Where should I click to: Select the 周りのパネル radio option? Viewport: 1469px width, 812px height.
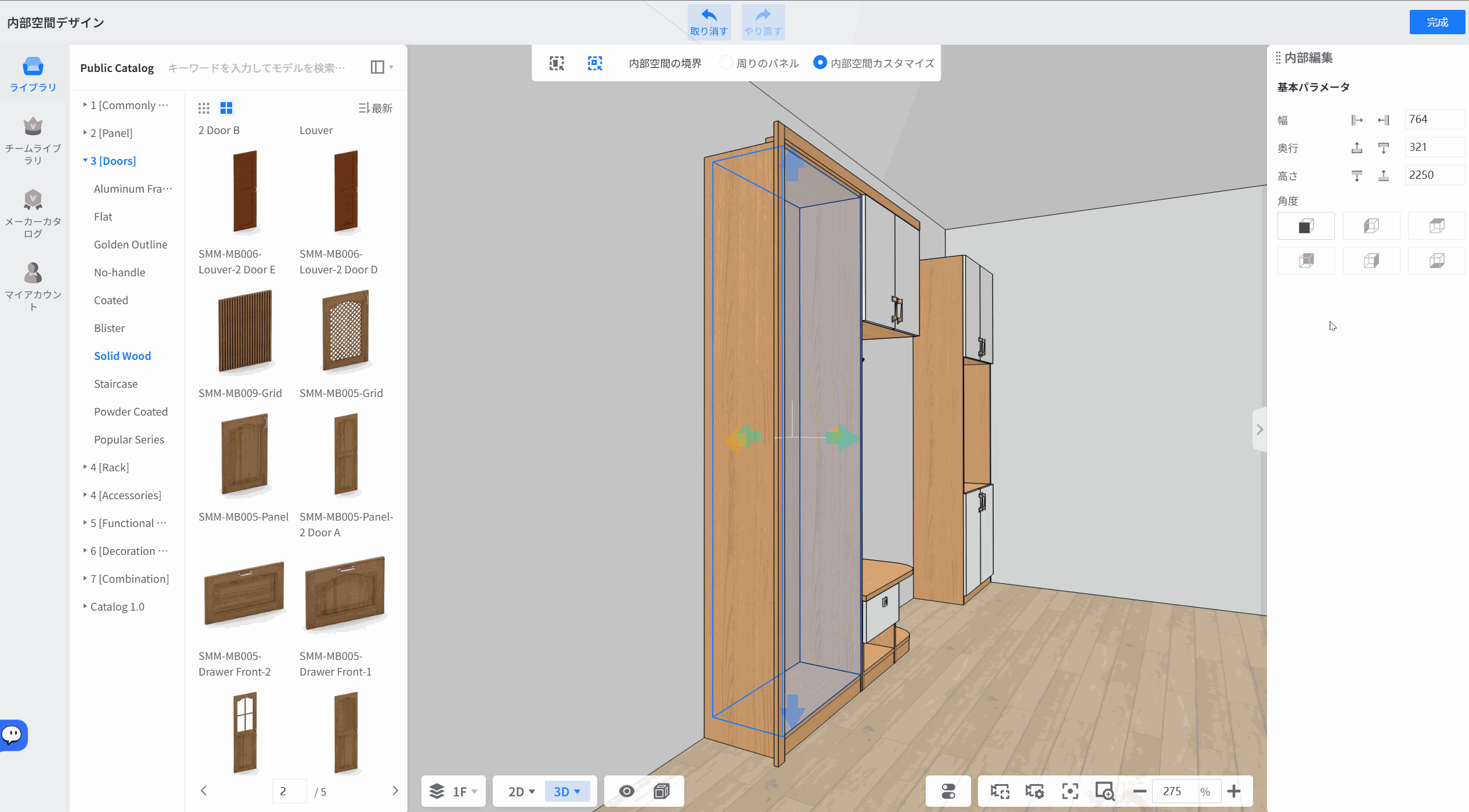(760, 63)
